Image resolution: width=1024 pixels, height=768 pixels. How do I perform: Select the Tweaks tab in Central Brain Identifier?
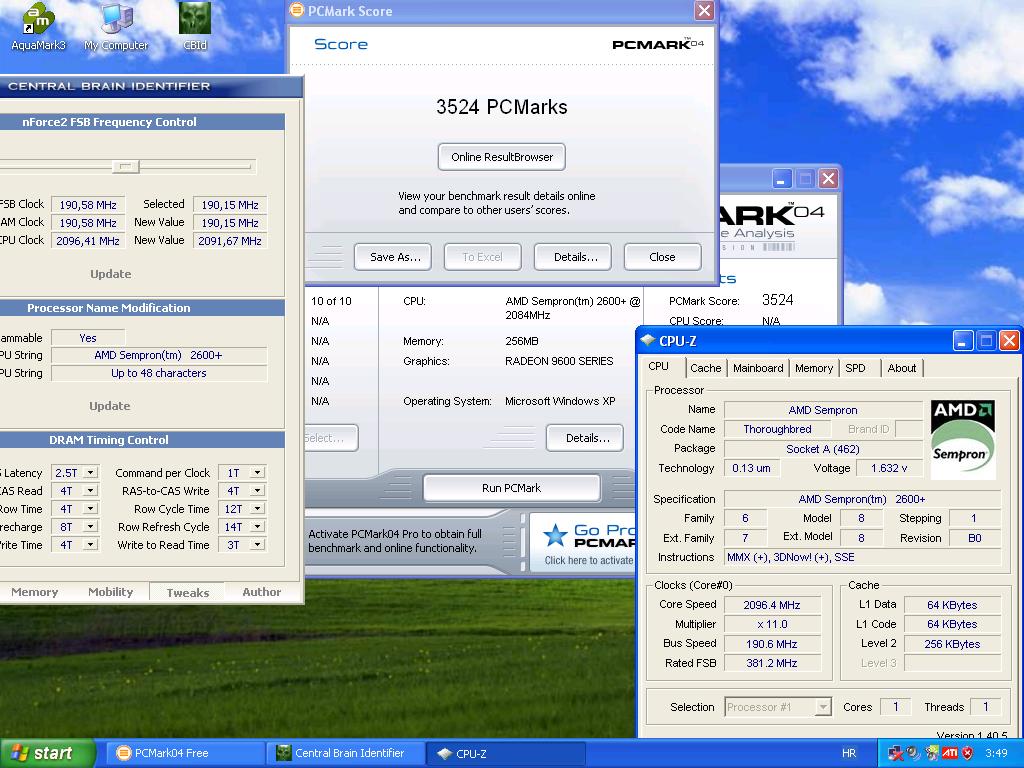tap(187, 592)
